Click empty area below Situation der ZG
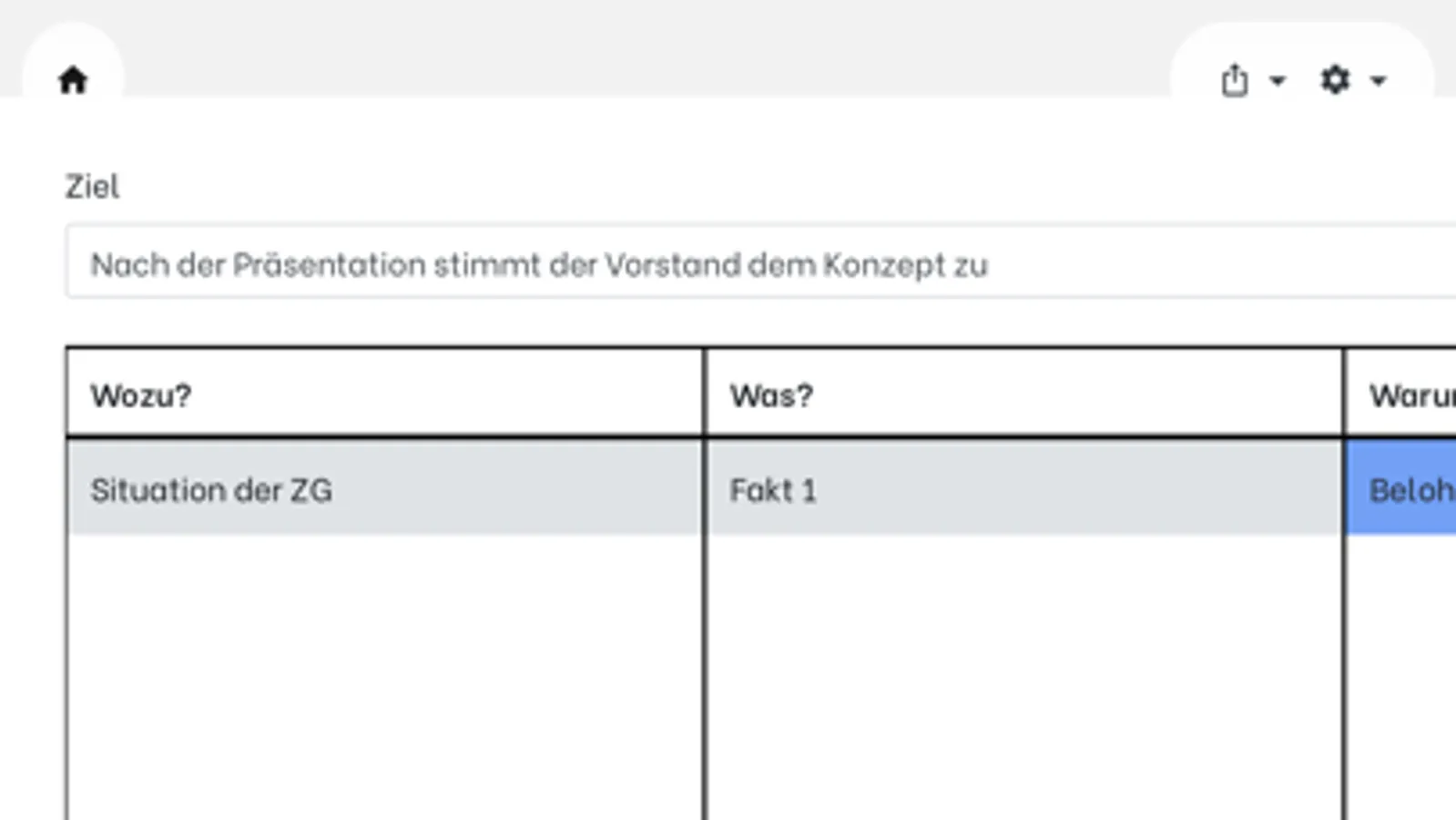Viewport: 1456px width, 820px height. tap(382, 674)
